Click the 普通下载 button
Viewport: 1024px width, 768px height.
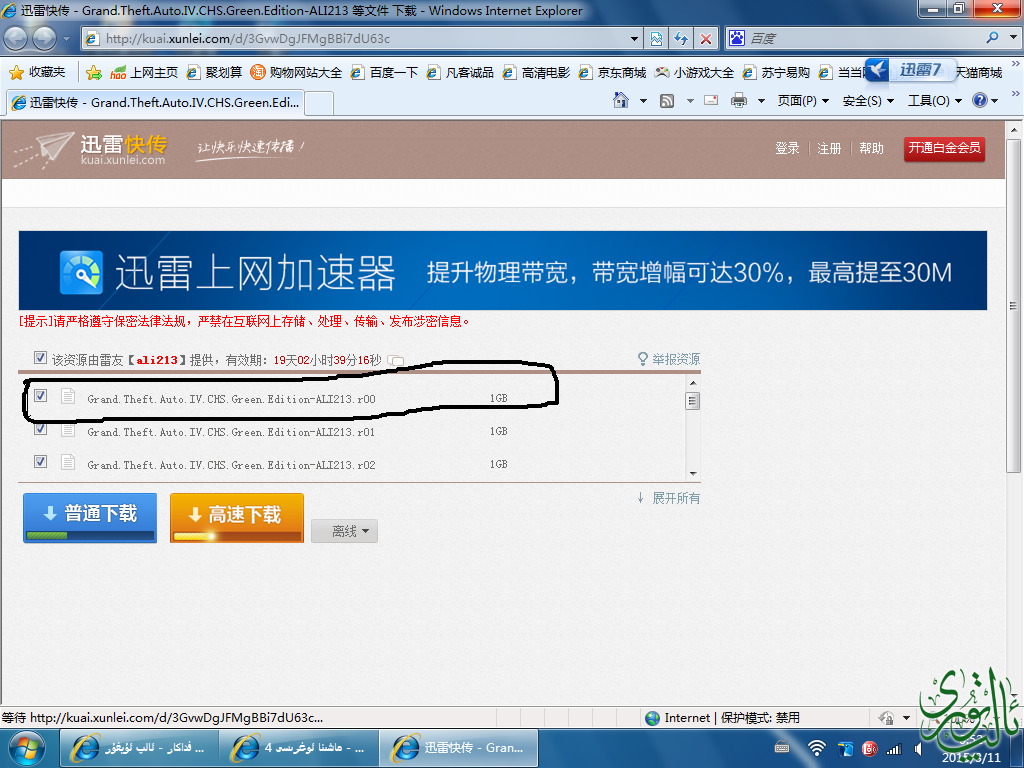[x=90, y=517]
